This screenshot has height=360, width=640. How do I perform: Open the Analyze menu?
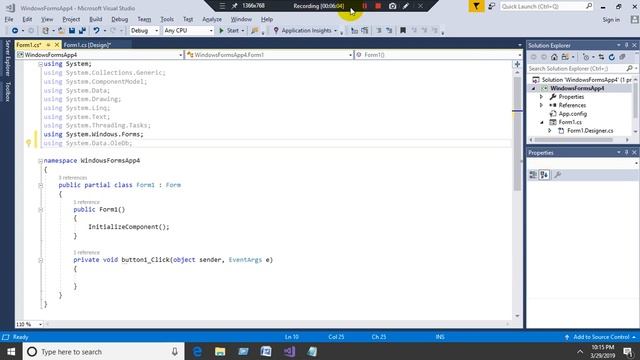coord(212,19)
